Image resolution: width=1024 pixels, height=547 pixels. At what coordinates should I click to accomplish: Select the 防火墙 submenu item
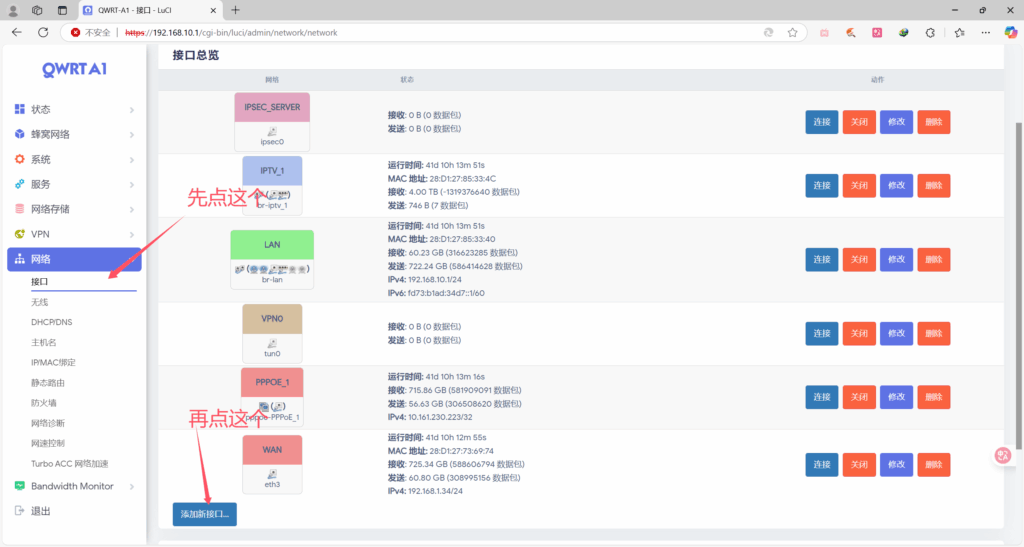pyautogui.click(x=44, y=403)
